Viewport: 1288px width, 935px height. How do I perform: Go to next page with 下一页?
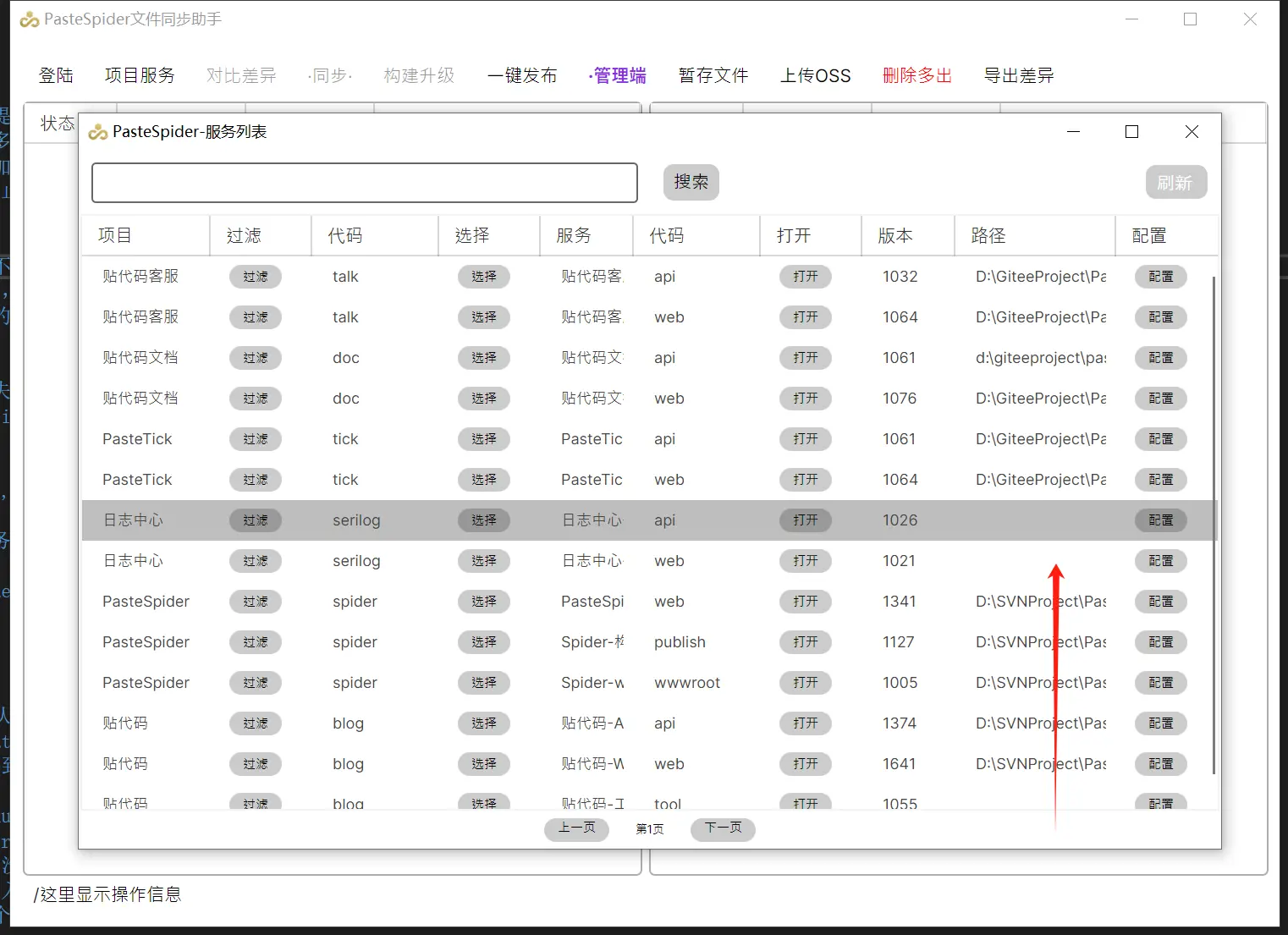(x=724, y=828)
